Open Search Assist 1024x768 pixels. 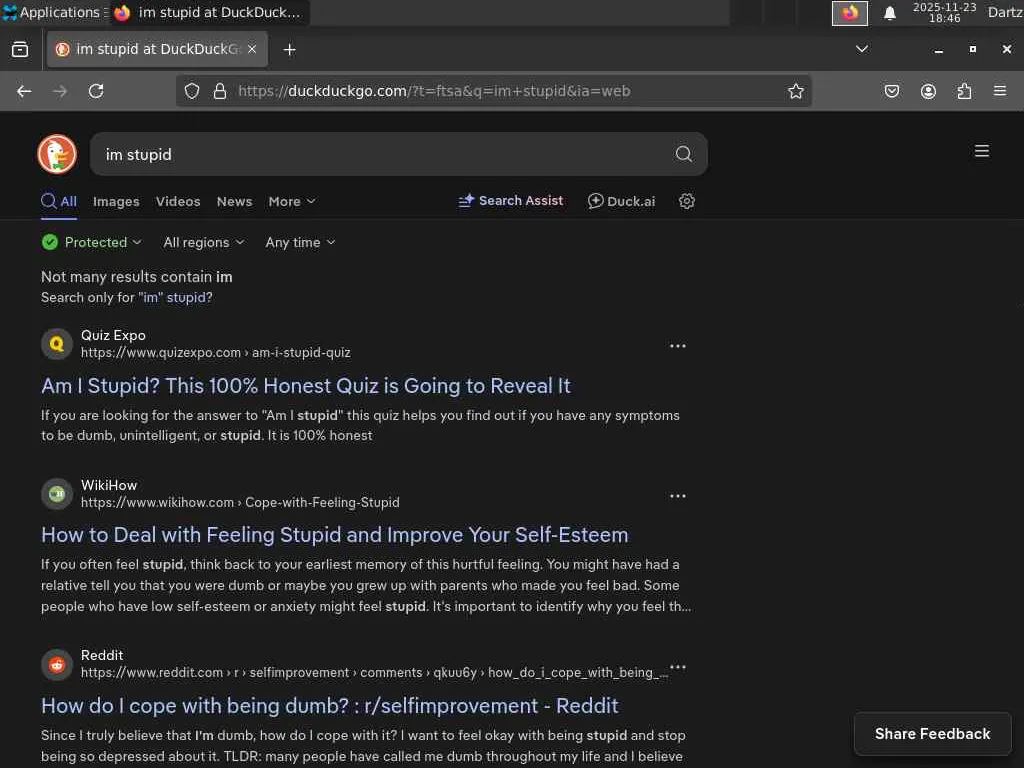pyautogui.click(x=511, y=201)
